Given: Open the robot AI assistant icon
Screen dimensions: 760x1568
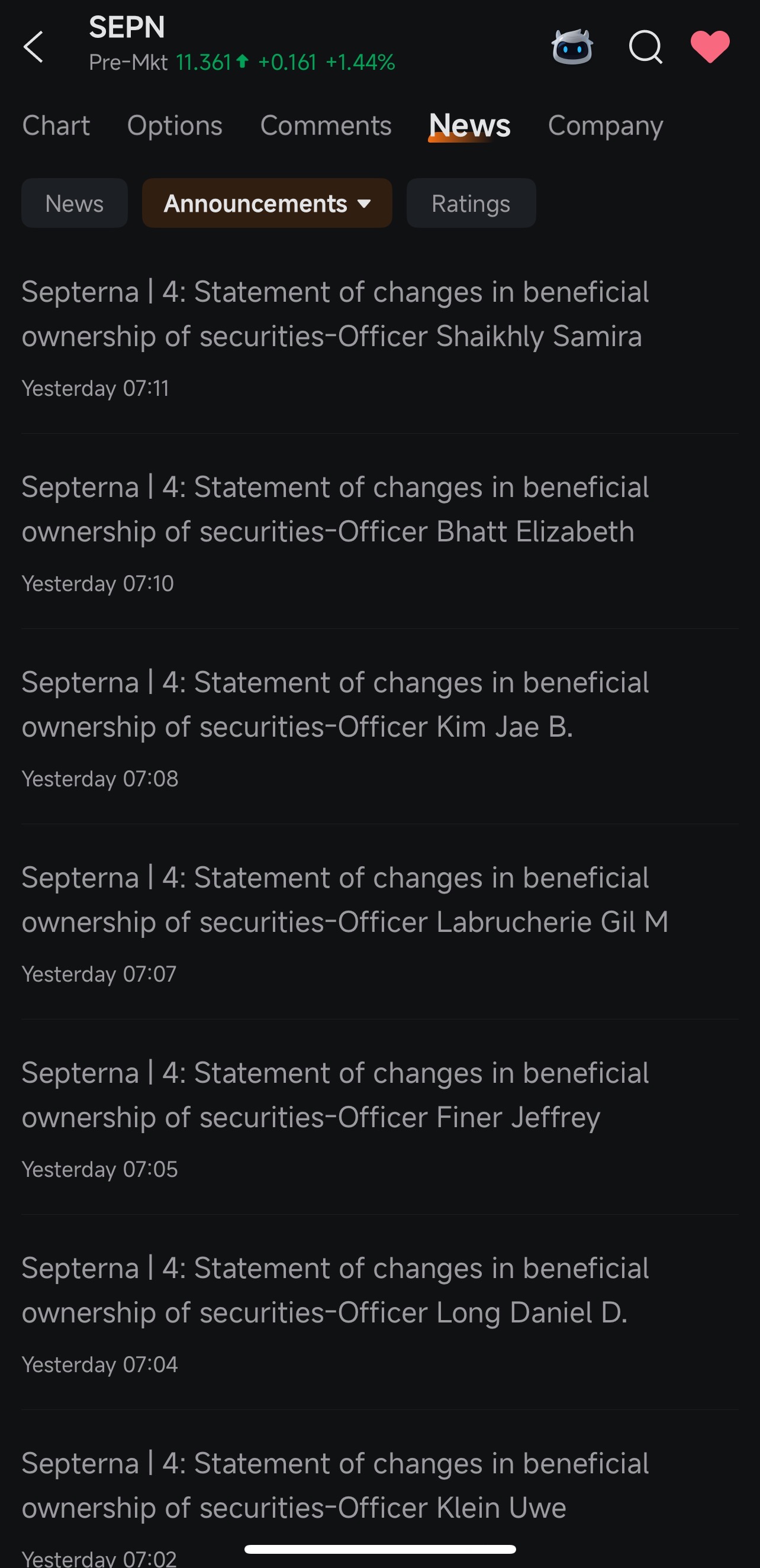Looking at the screenshot, I should coord(572,47).
